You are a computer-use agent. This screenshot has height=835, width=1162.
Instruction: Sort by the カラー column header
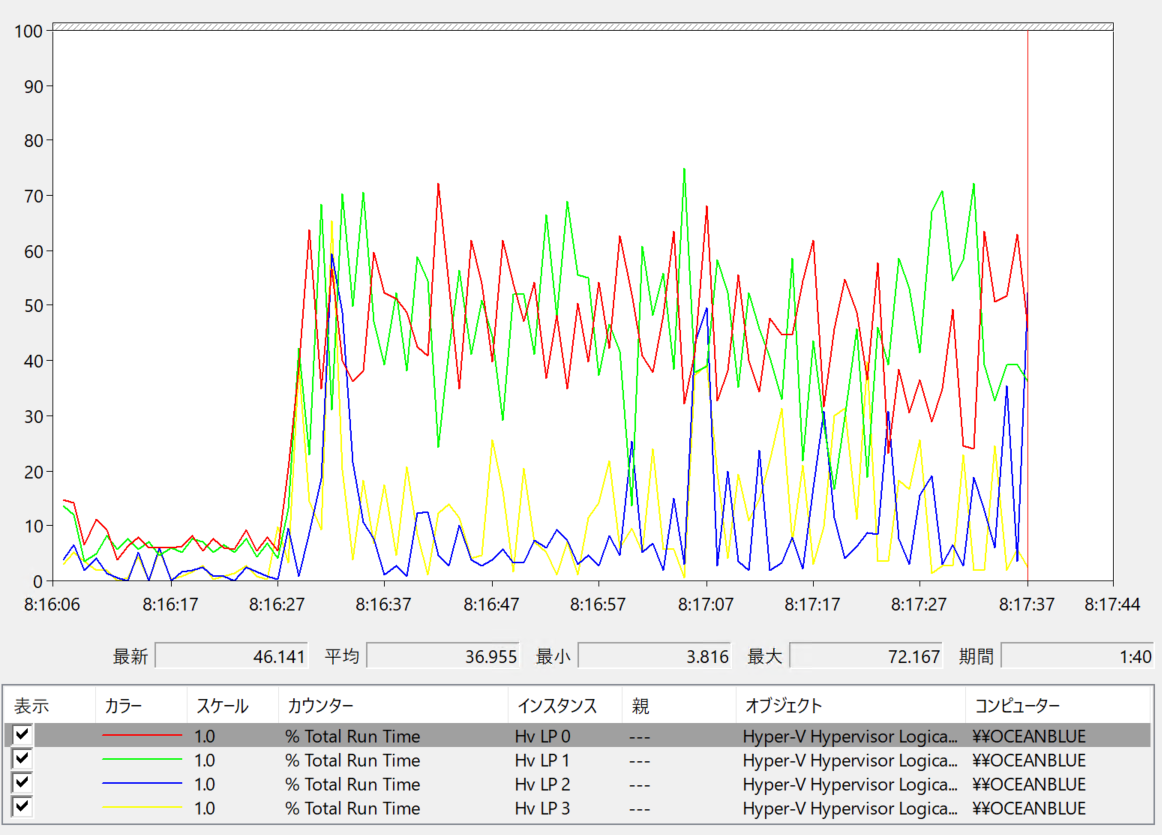click(141, 705)
